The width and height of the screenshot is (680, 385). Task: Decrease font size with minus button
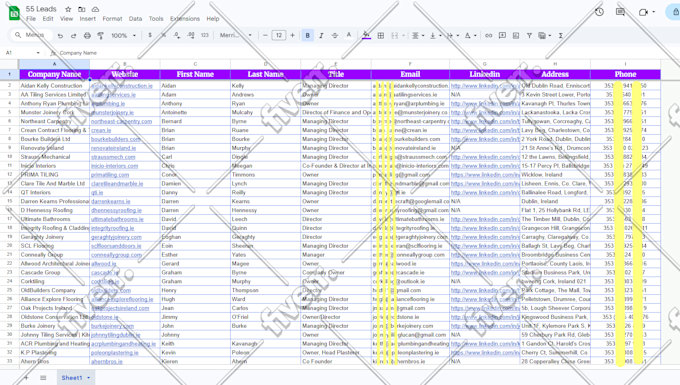(x=265, y=36)
